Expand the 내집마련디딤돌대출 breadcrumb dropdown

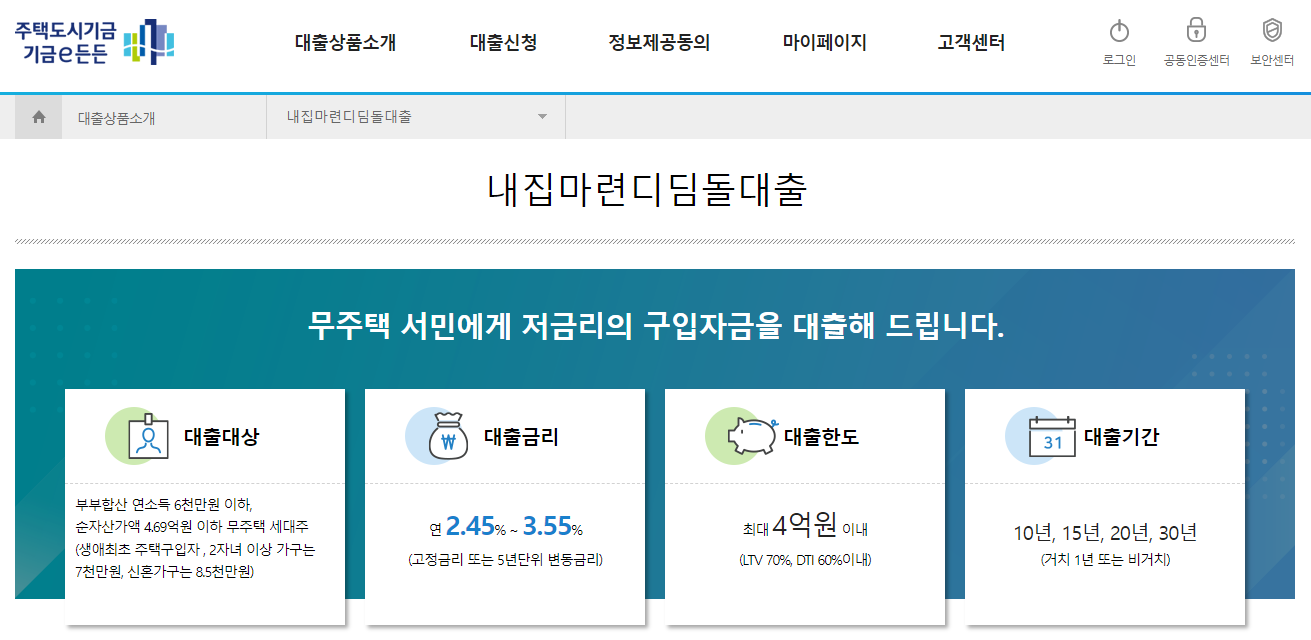pyautogui.click(x=416, y=117)
